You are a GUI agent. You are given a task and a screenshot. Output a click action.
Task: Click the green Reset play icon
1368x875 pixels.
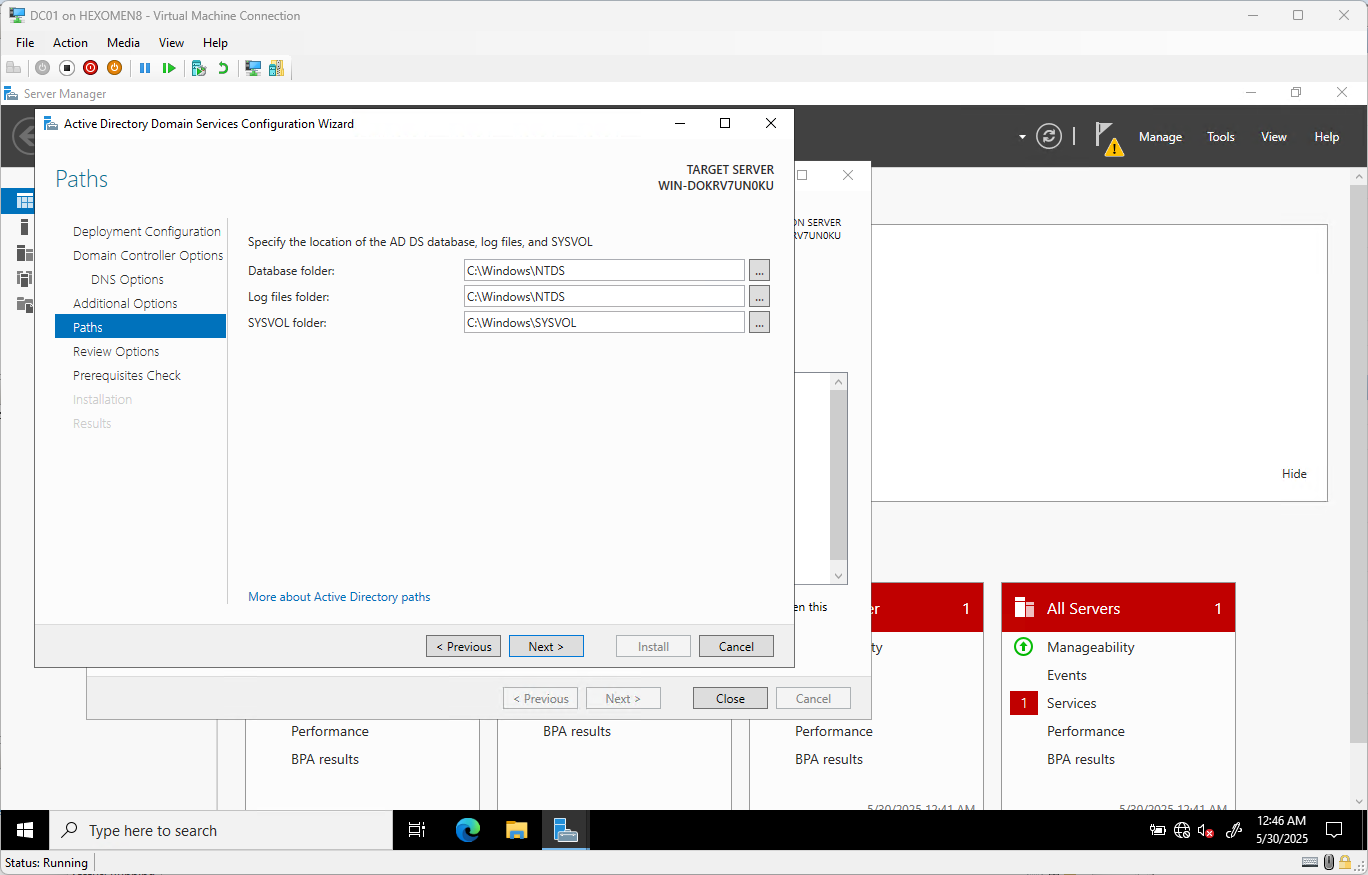(x=169, y=68)
